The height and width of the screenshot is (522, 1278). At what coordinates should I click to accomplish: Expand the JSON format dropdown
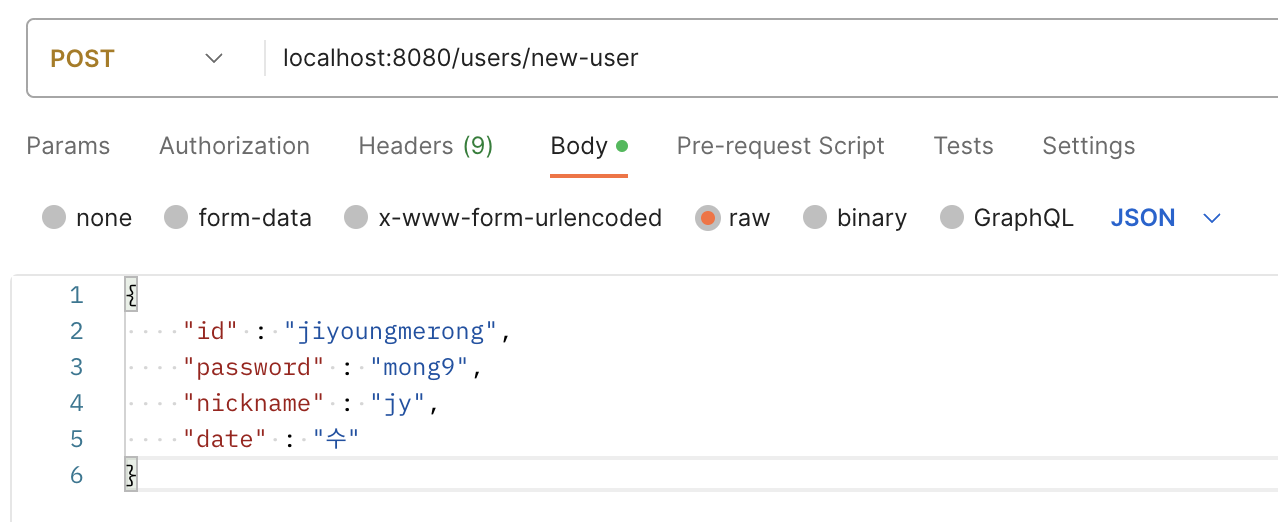(x=1166, y=218)
